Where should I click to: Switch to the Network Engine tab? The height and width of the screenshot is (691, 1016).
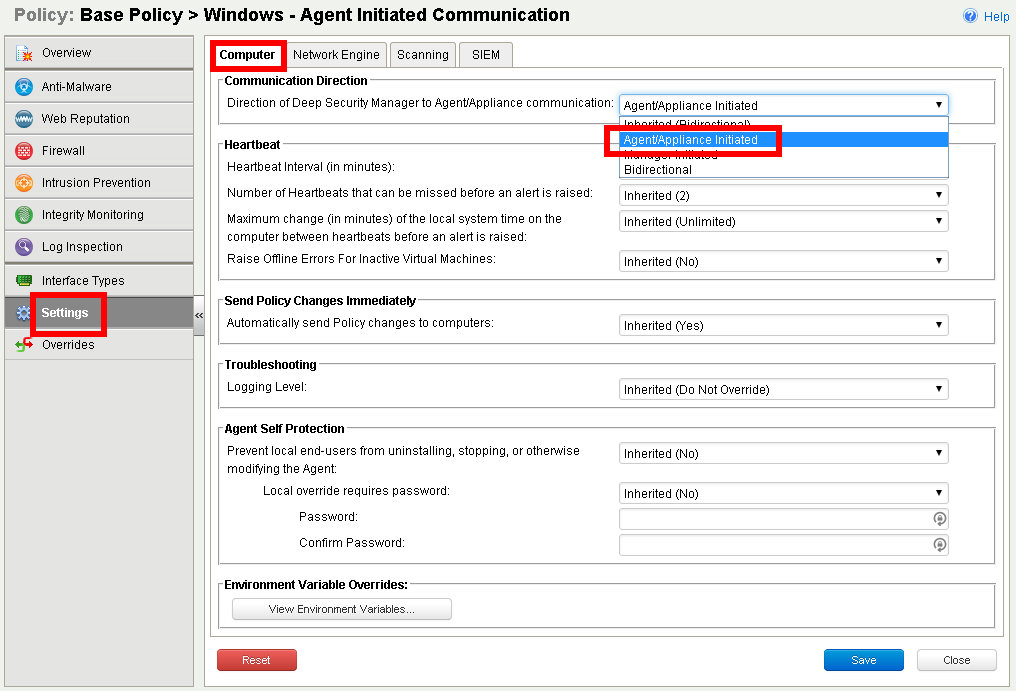coord(336,55)
